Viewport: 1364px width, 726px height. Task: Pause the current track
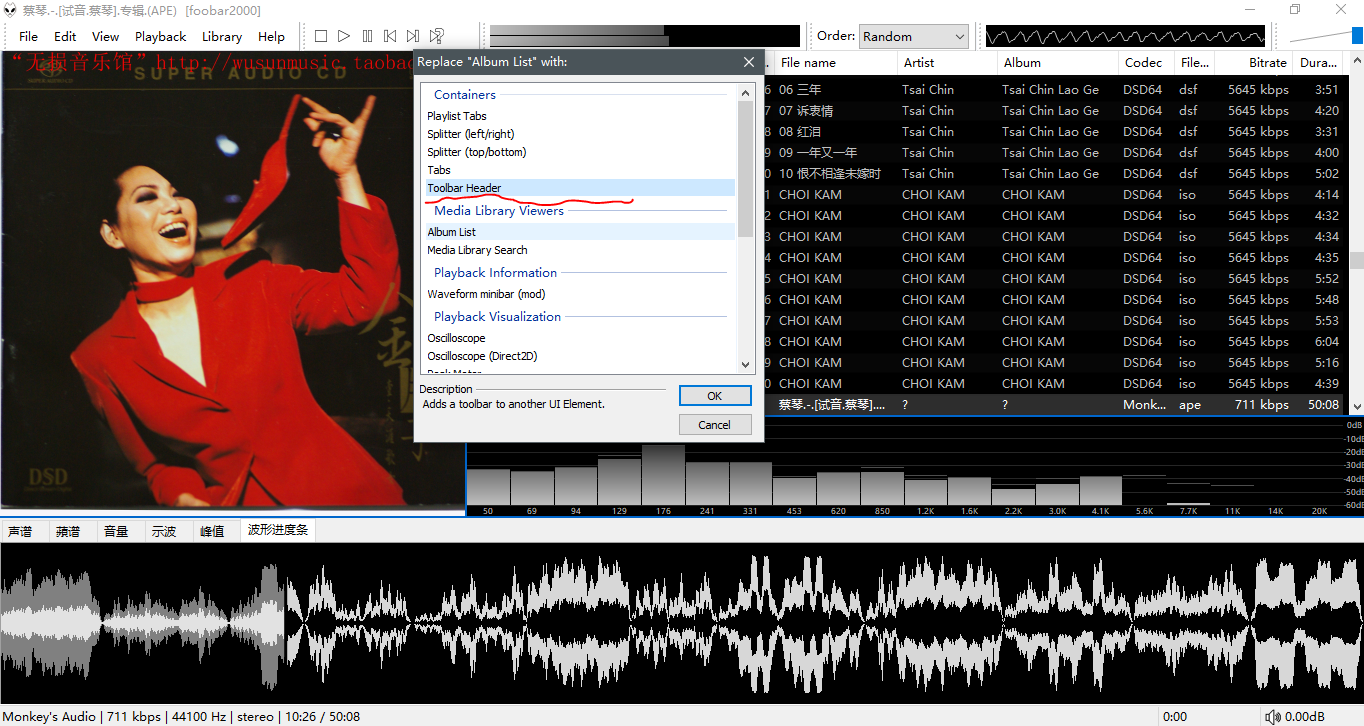point(368,36)
